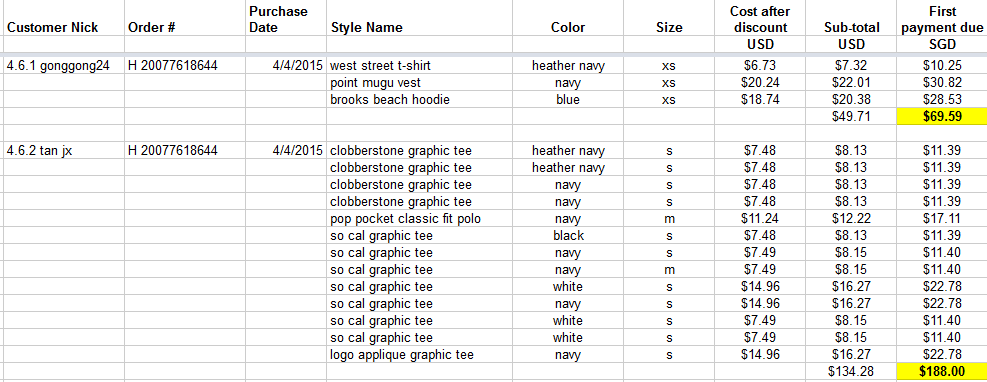
Task: Click the blue color cell
Action: 568,99
